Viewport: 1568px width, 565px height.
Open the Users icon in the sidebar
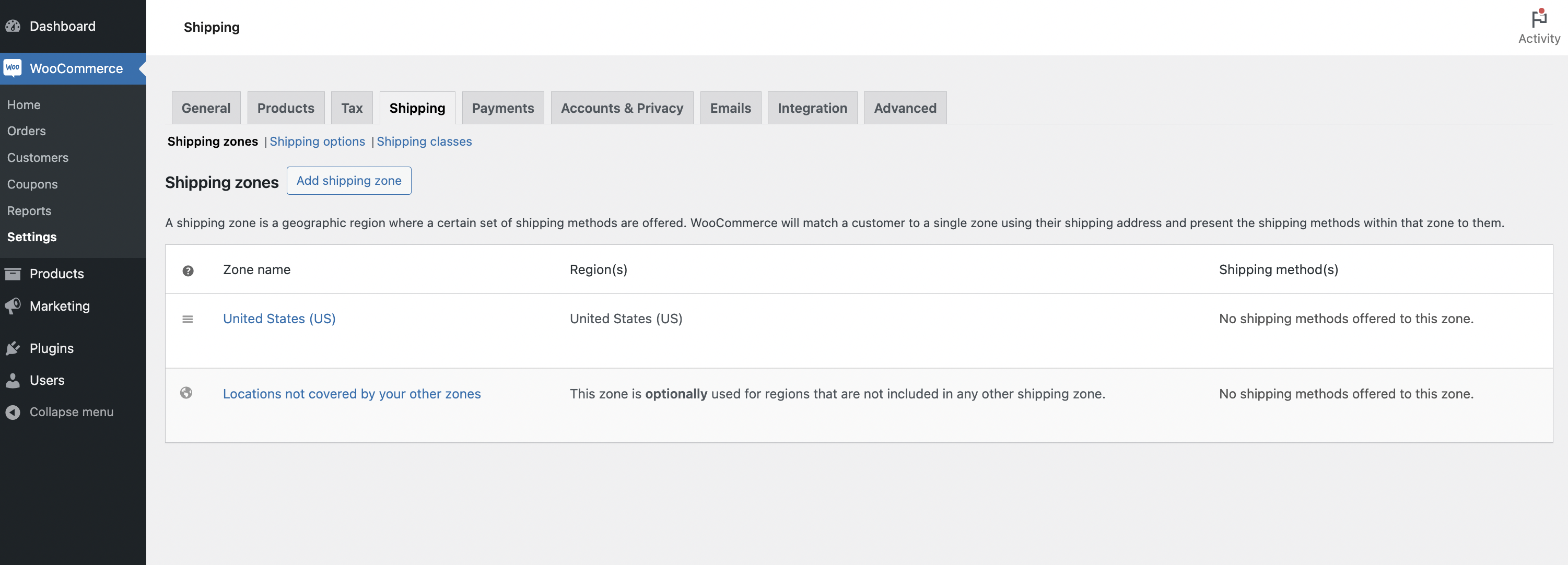click(x=14, y=380)
